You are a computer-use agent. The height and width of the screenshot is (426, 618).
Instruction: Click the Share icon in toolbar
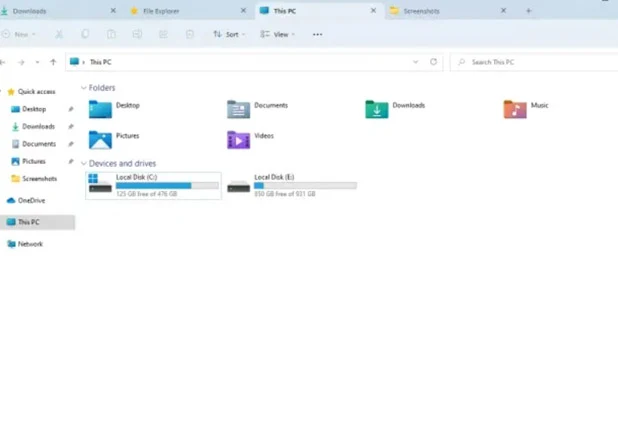[x=163, y=34]
